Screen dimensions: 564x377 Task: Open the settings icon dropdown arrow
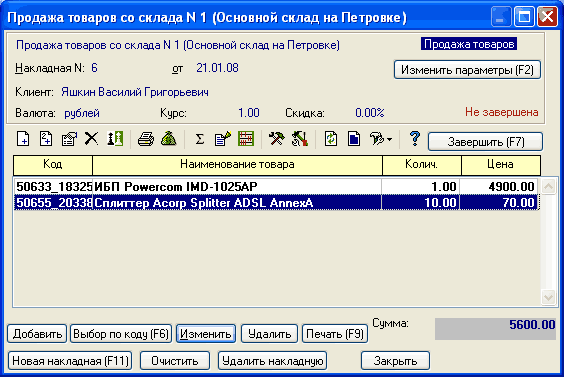pyautogui.click(x=390, y=139)
